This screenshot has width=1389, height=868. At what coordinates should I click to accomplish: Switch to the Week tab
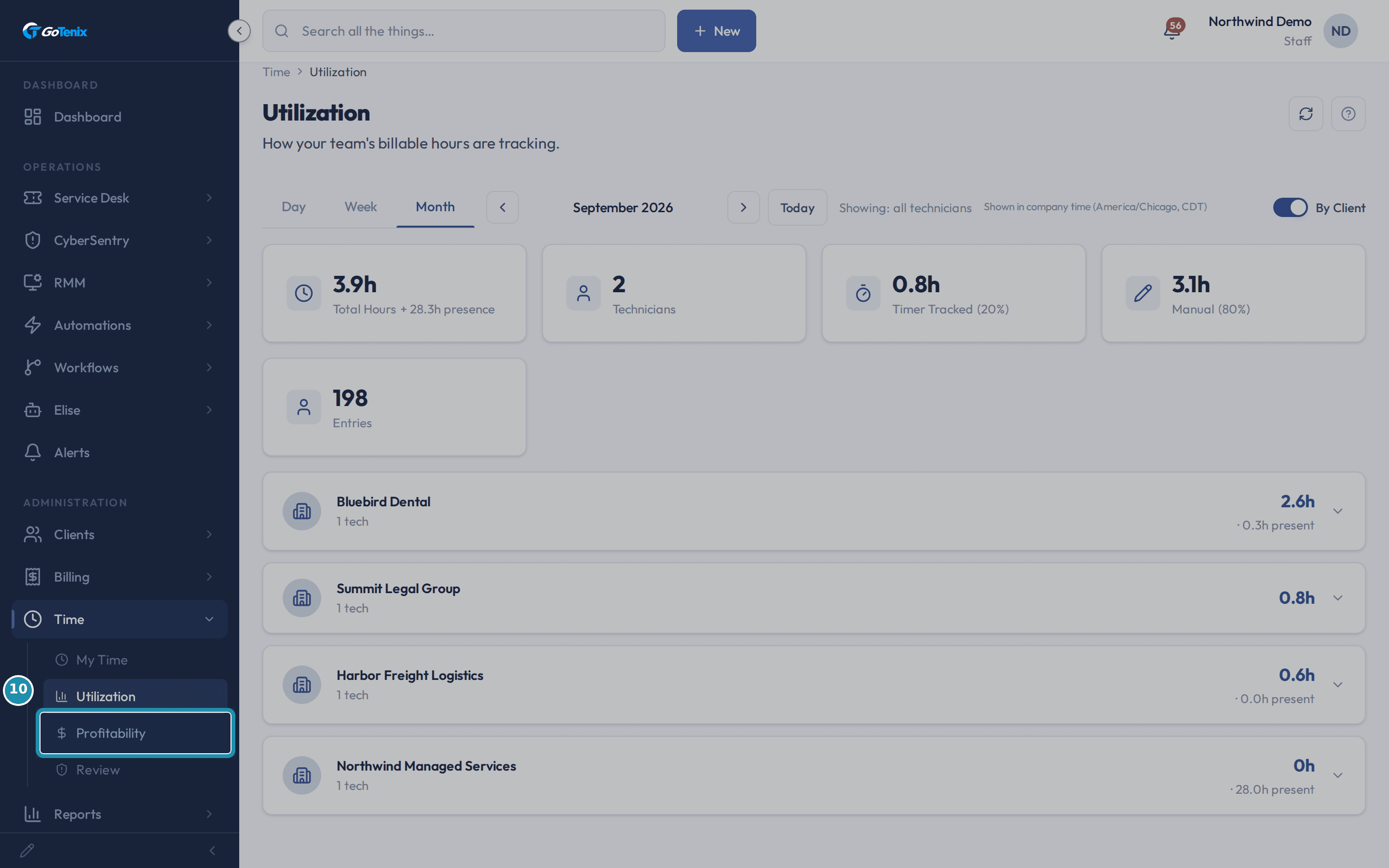click(x=360, y=207)
